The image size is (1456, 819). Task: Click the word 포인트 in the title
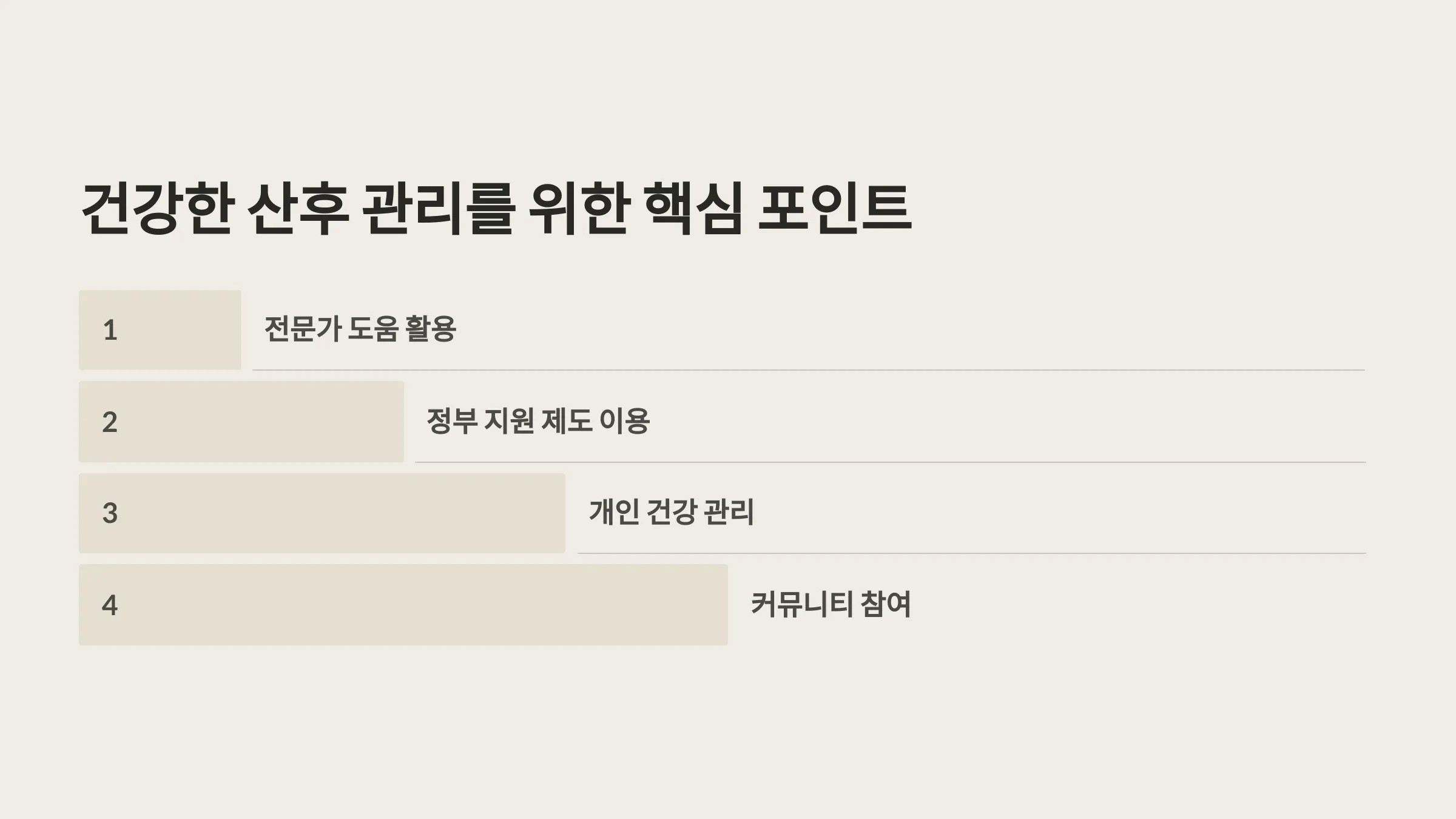[x=835, y=209]
